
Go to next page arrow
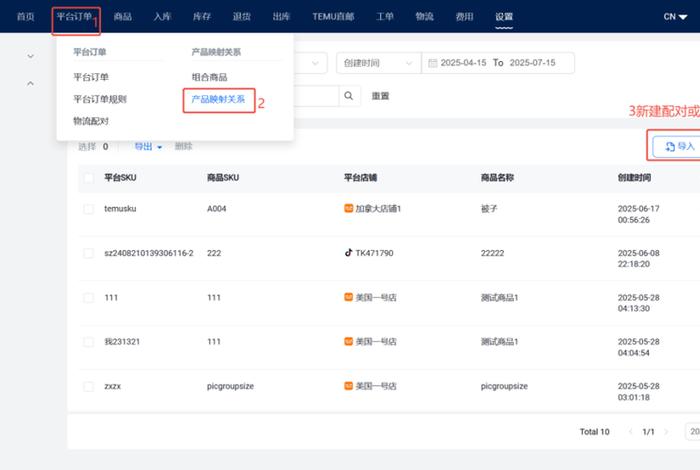pyautogui.click(x=666, y=432)
